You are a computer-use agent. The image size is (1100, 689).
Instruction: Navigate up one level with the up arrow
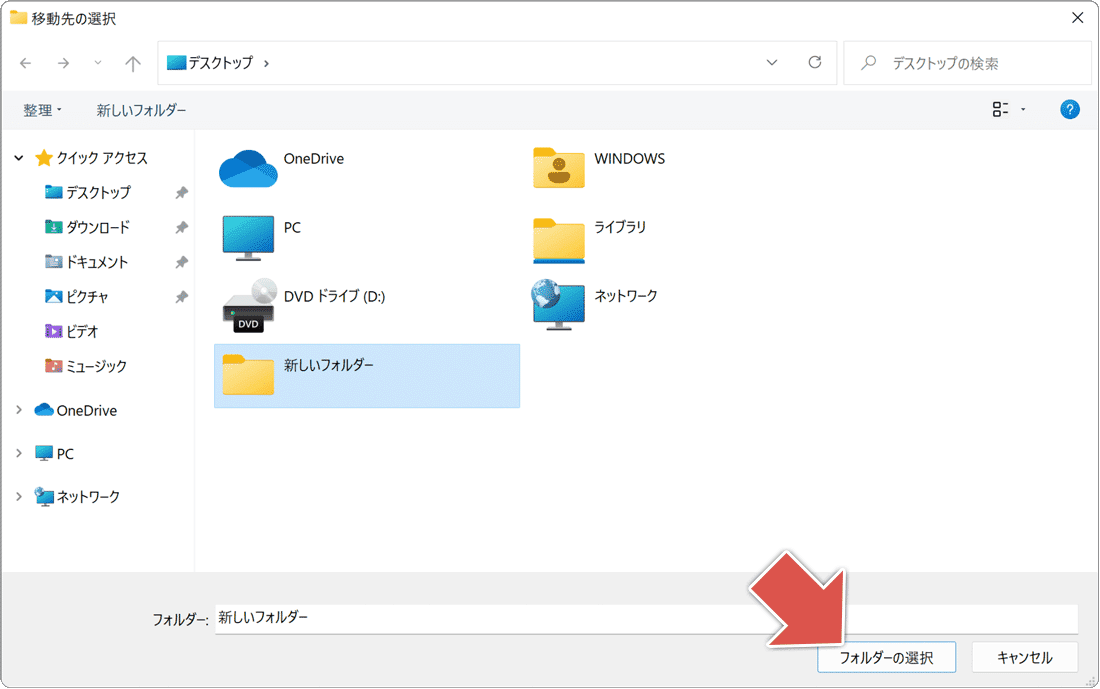tap(132, 62)
